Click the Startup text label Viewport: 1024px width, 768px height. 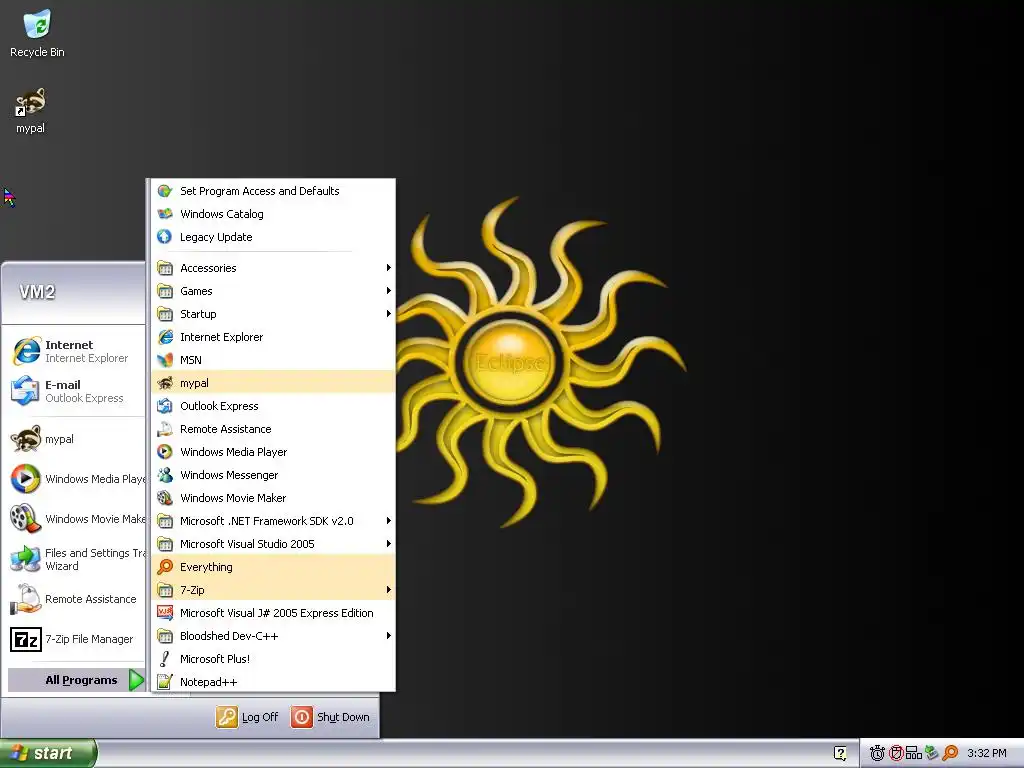[x=198, y=313]
